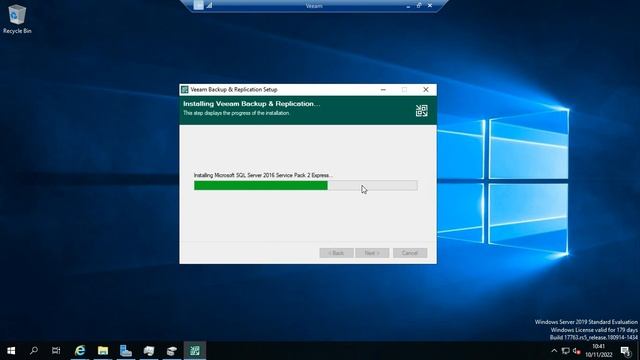Click the greyed Next button

tap(372, 253)
